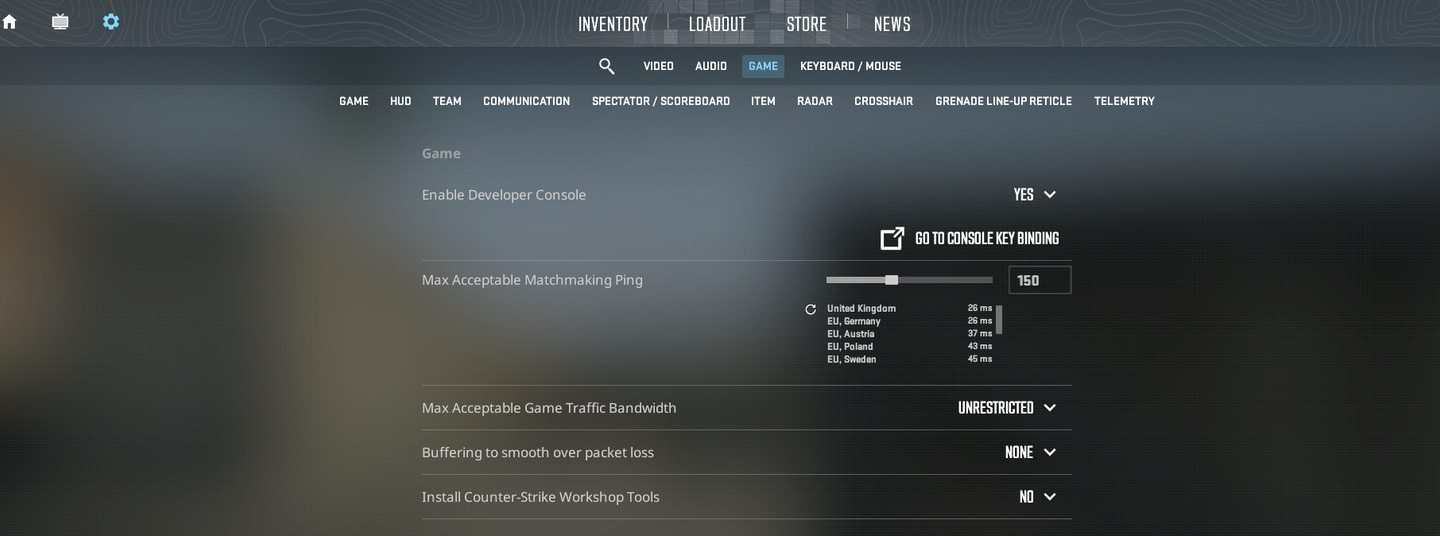This screenshot has width=1440, height=536.
Task: Open the Inventory page
Action: point(613,24)
